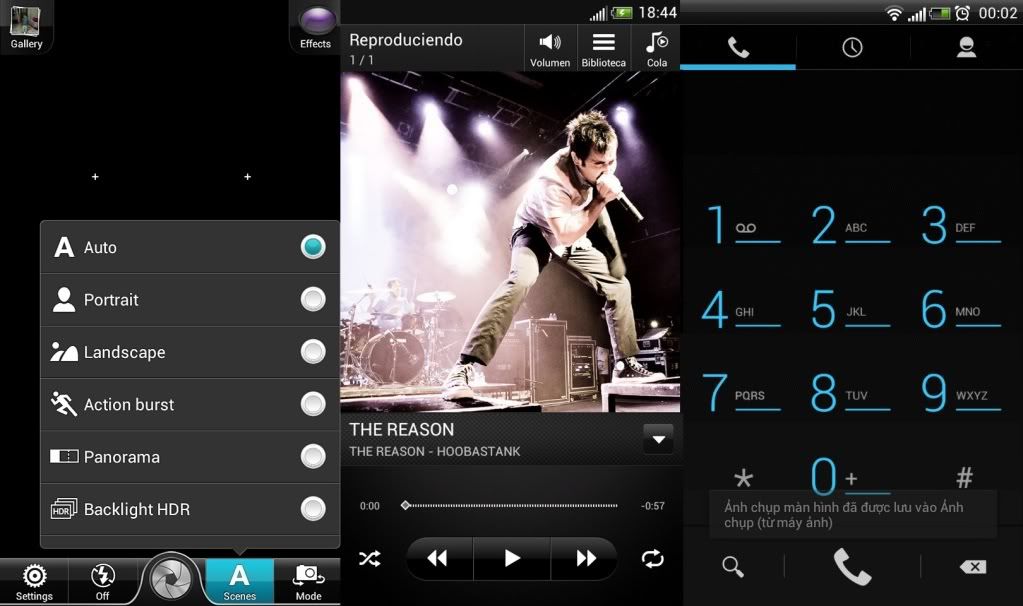The width and height of the screenshot is (1023, 606).
Task: Tap the star key on dialer
Action: click(x=743, y=479)
